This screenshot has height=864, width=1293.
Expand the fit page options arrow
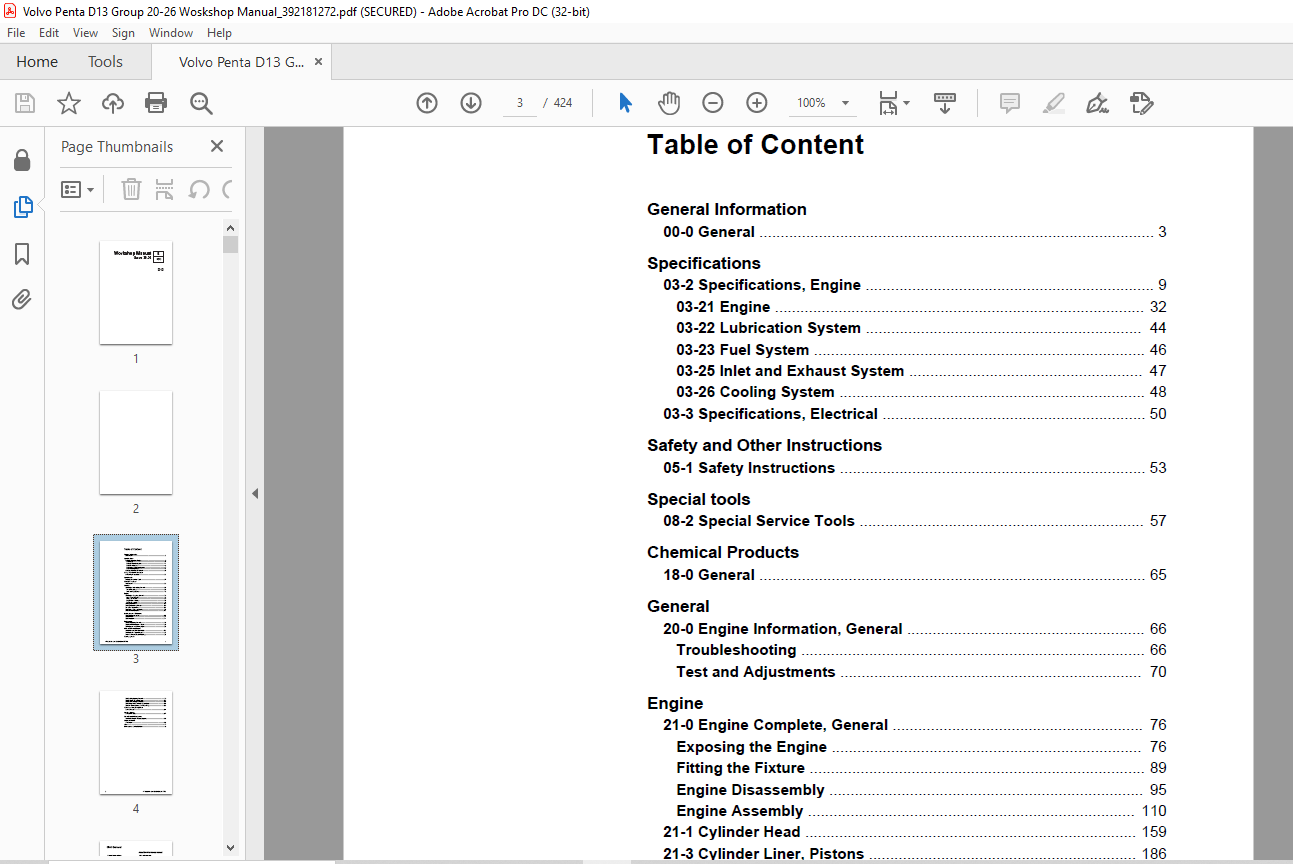(x=906, y=103)
